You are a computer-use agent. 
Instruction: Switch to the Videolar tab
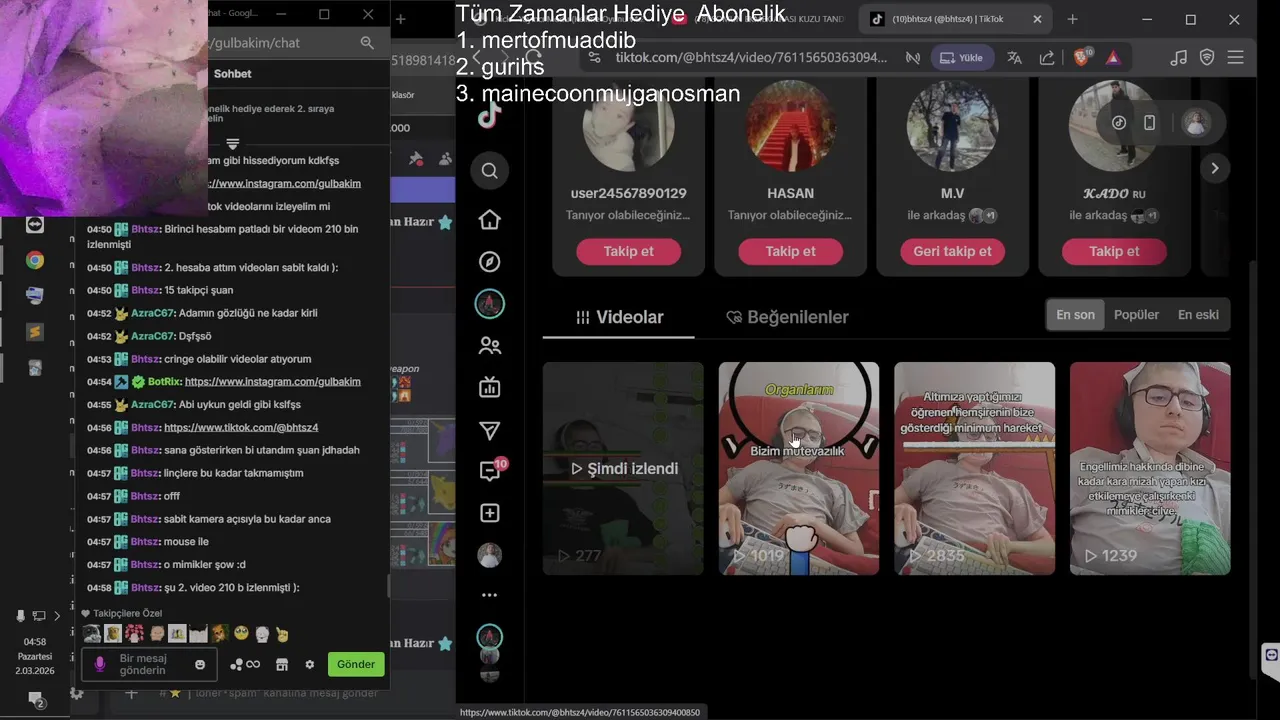tap(620, 317)
